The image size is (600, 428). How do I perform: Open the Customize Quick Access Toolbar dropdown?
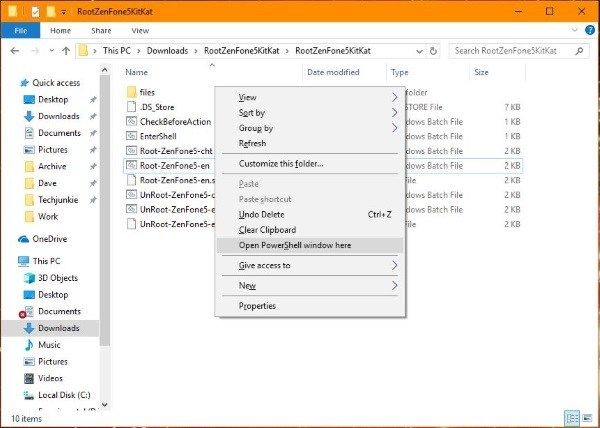[64, 12]
